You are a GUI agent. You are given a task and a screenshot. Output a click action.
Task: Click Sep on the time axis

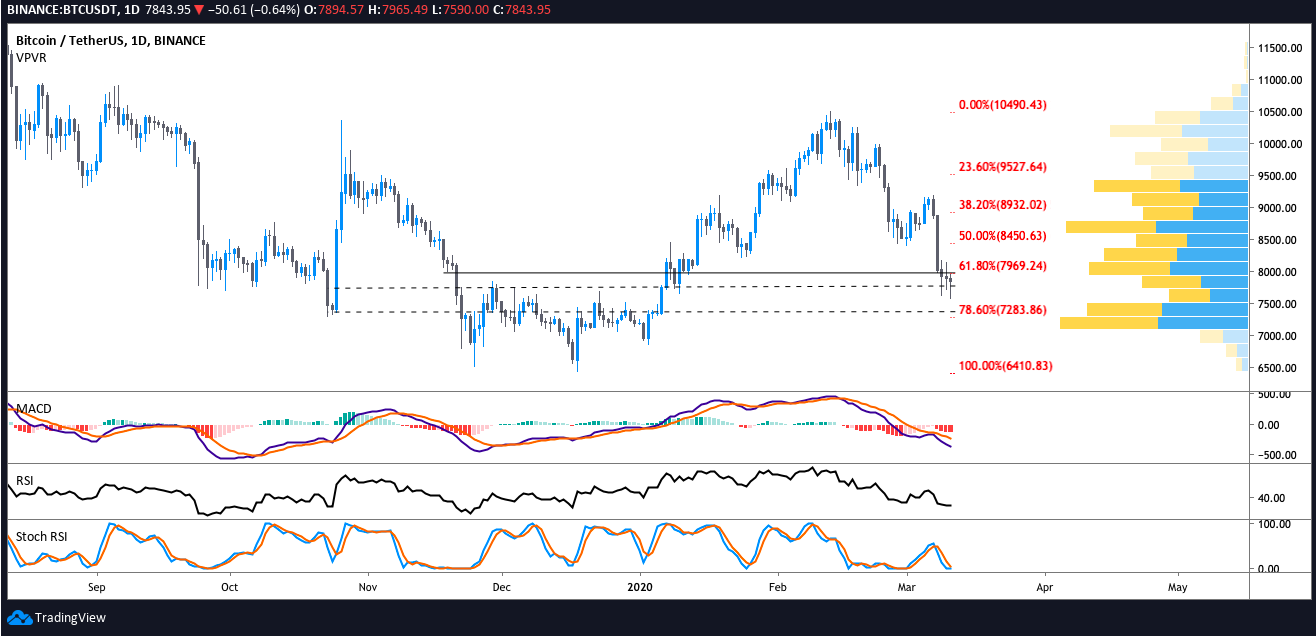click(96, 589)
